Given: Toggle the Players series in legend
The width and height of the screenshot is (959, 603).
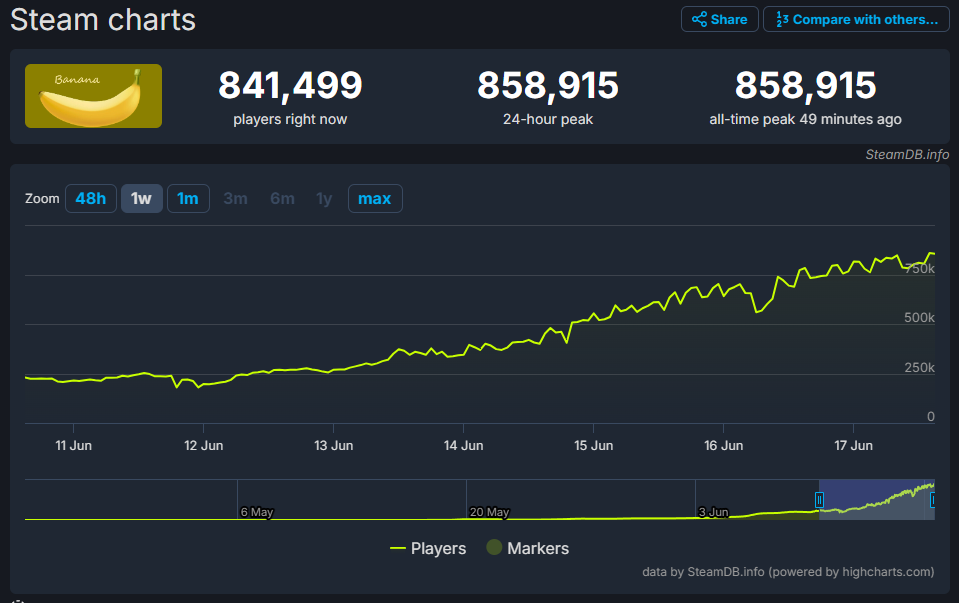Looking at the screenshot, I should [428, 549].
